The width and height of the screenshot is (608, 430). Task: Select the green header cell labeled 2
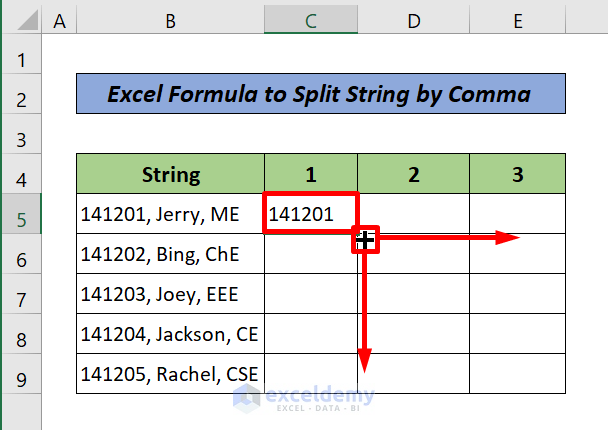[x=413, y=175]
